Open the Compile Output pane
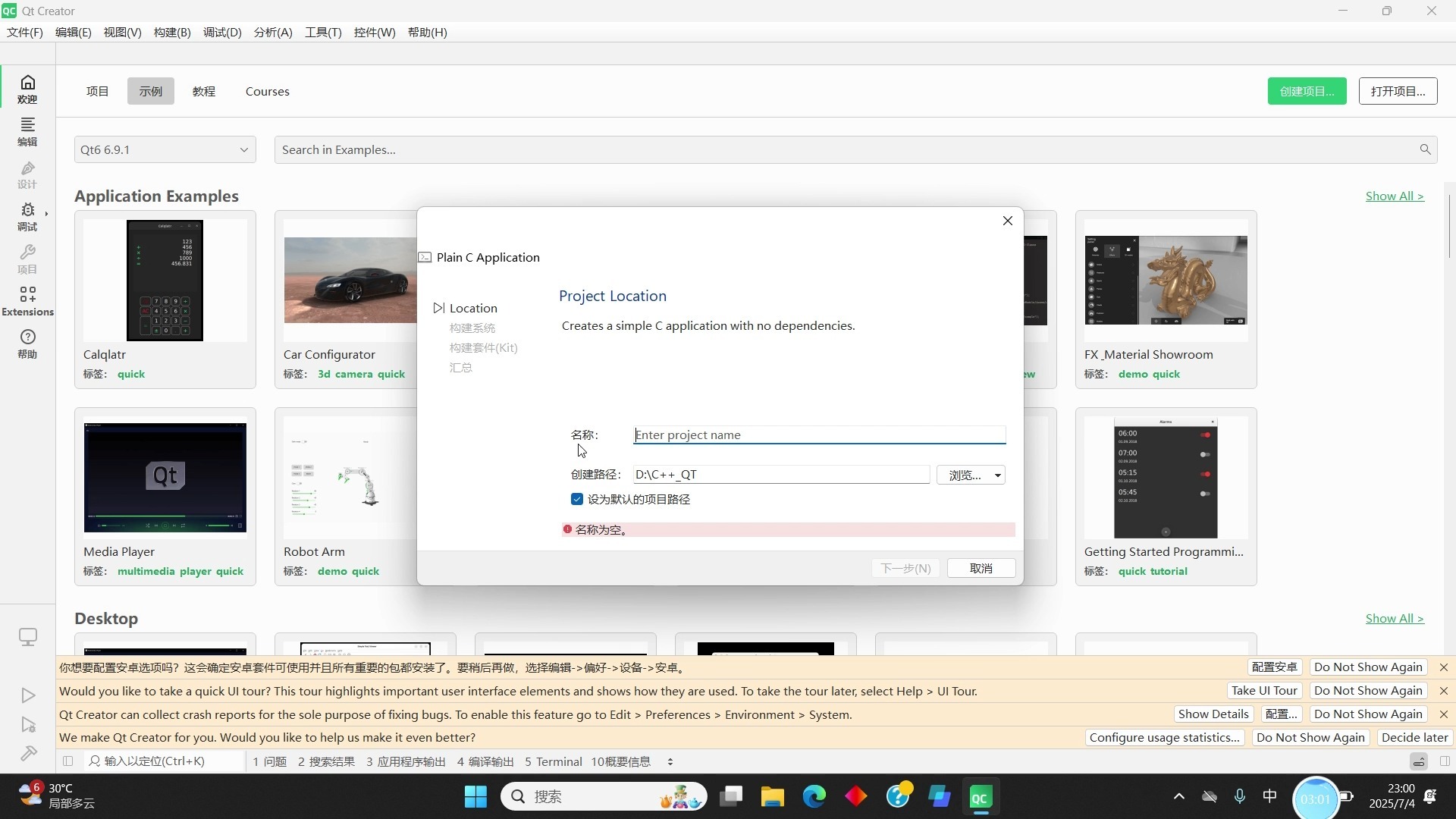Image resolution: width=1456 pixels, height=819 pixels. click(x=485, y=761)
